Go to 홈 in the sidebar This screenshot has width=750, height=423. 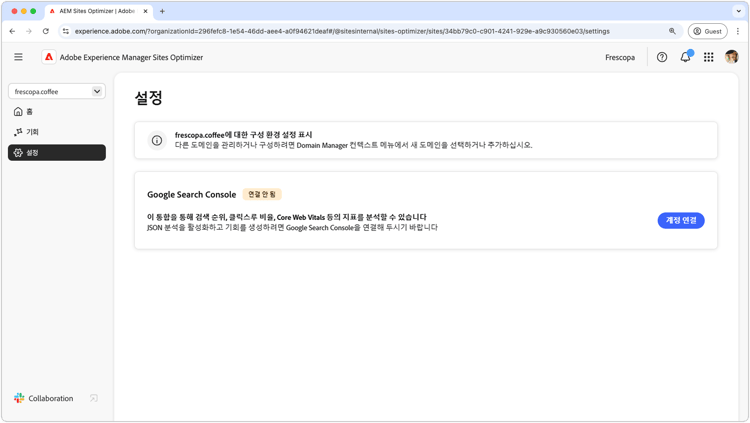coord(57,111)
